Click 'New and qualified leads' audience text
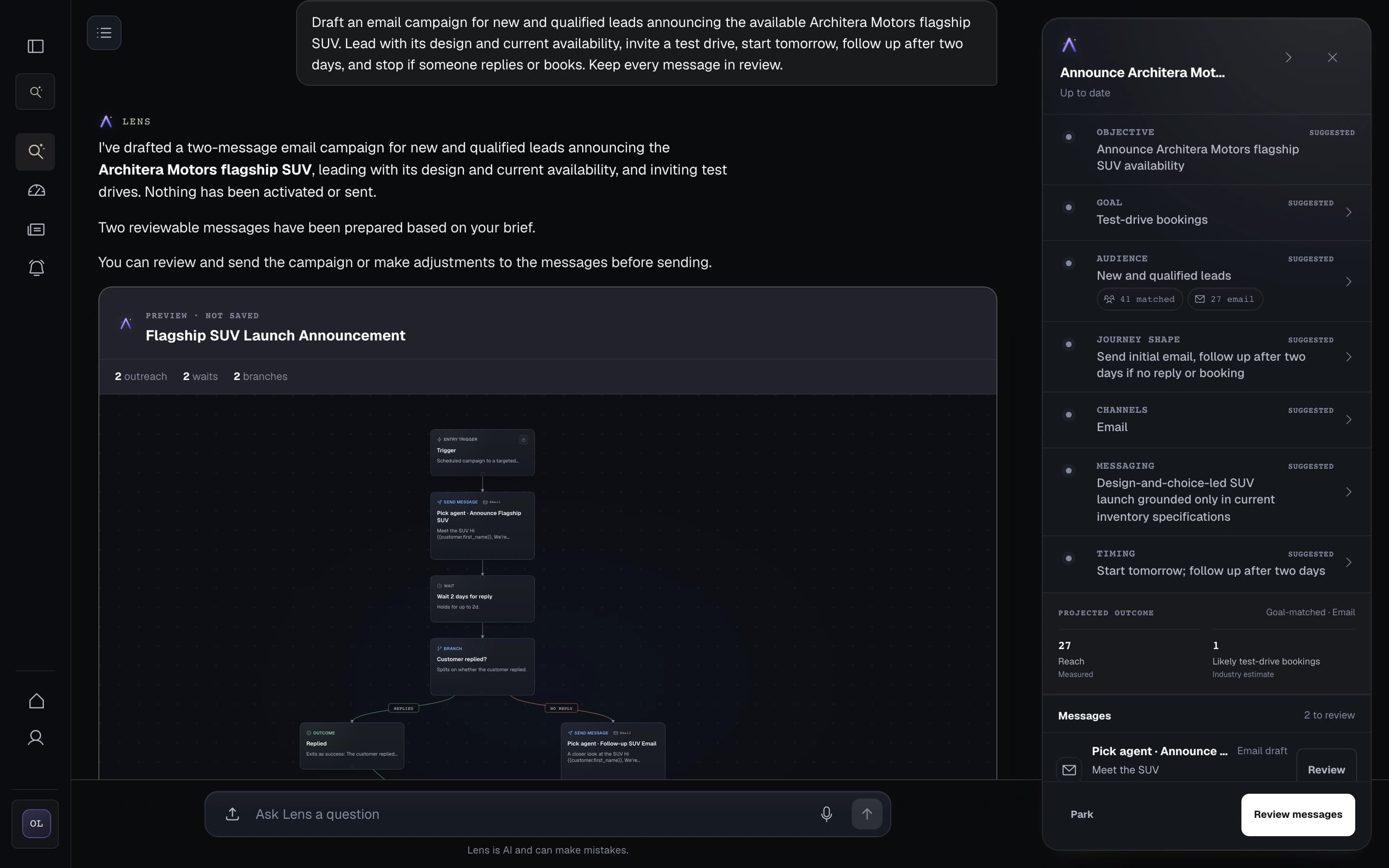Image resolution: width=1389 pixels, height=868 pixels. point(1163,275)
